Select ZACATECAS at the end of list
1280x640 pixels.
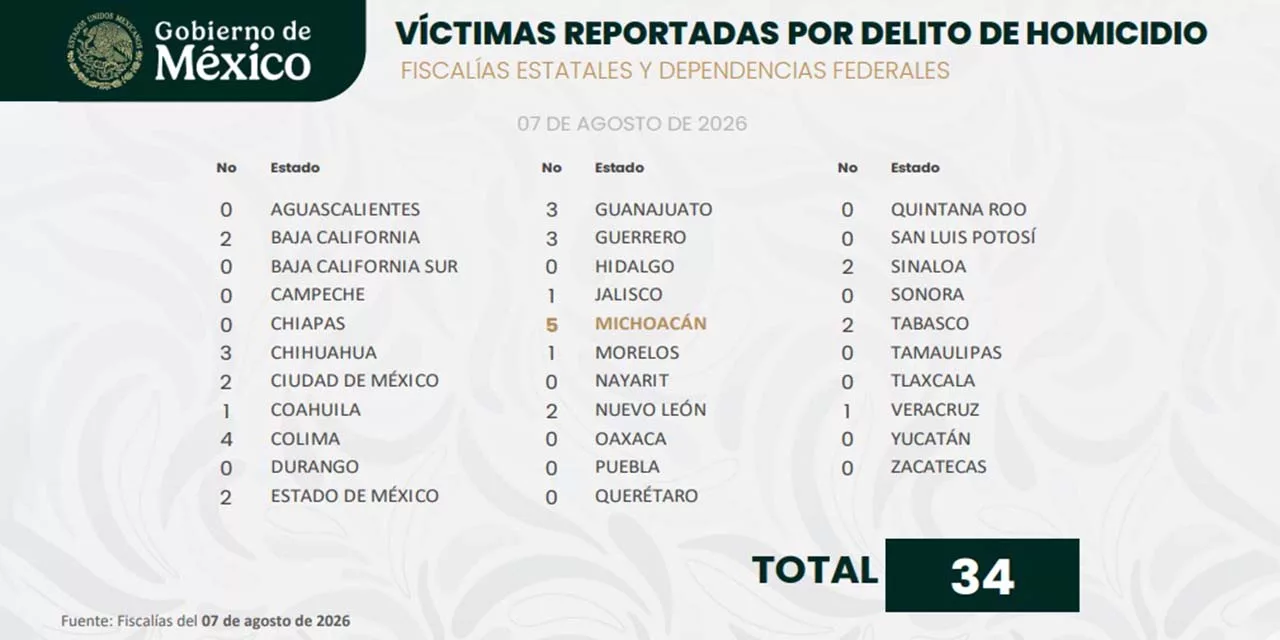pos(938,466)
